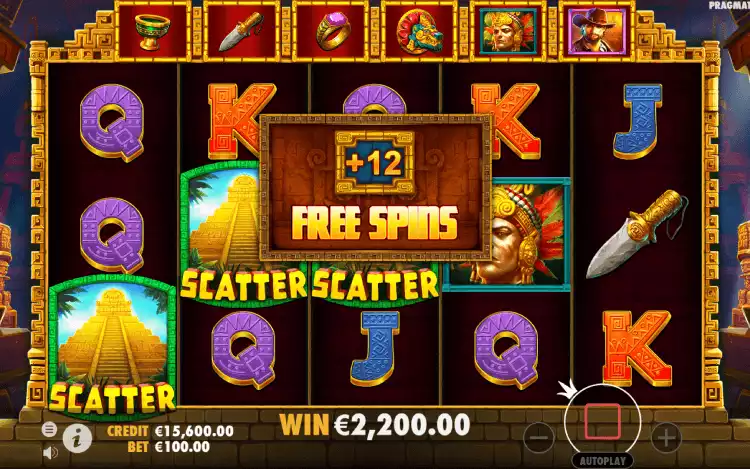Click the Aztec warrior symbol on fourth reel
The width and height of the screenshot is (750, 469).
(509, 234)
